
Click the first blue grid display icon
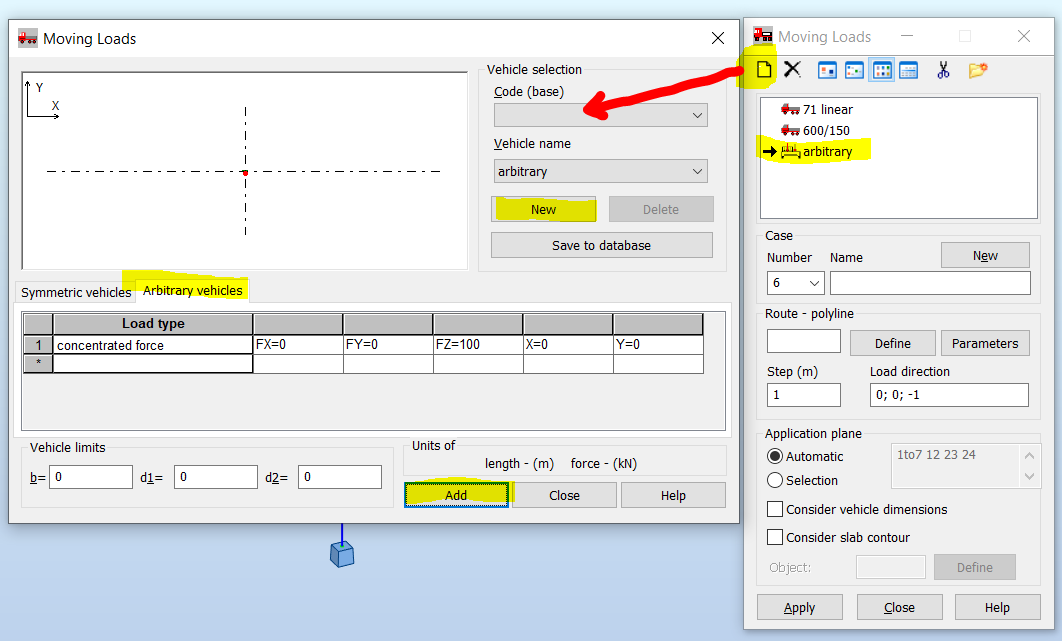pos(826,69)
